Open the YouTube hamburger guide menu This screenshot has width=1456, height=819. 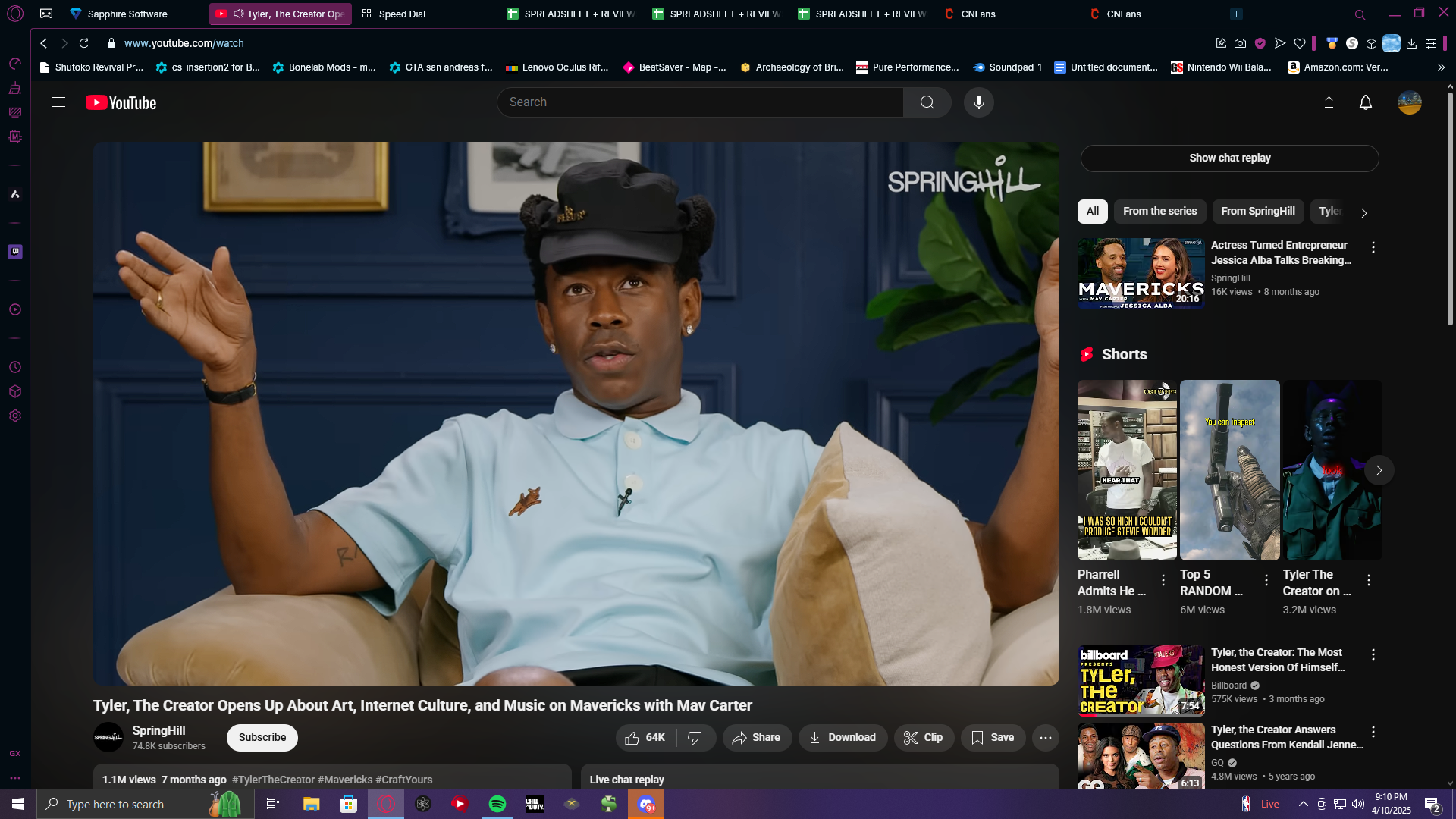click(58, 102)
